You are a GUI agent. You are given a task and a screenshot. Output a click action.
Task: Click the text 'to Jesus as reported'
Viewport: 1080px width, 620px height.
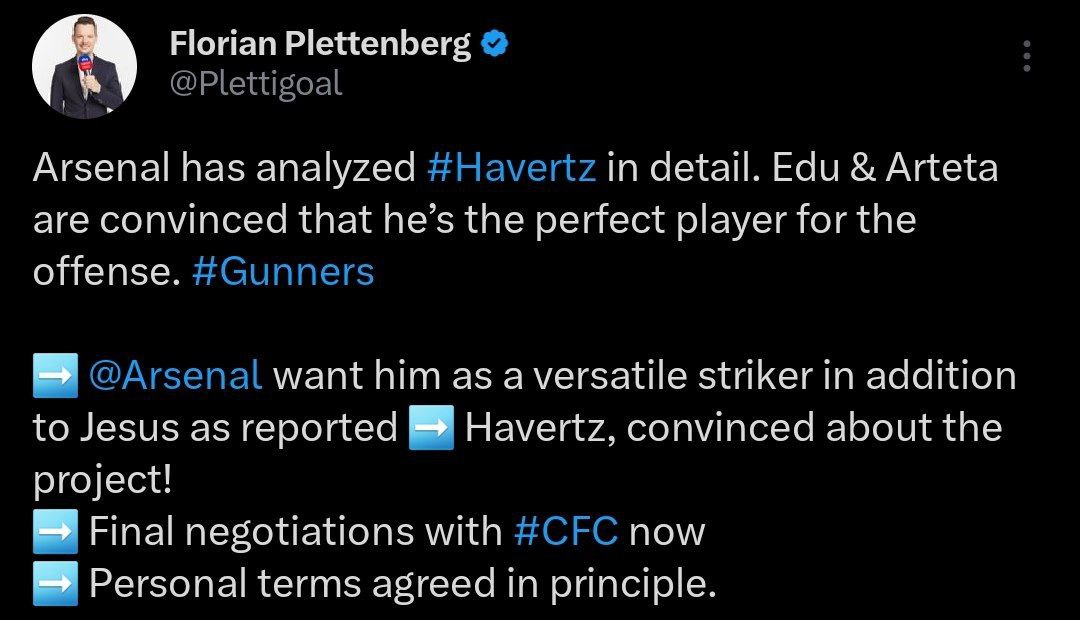[x=216, y=428]
